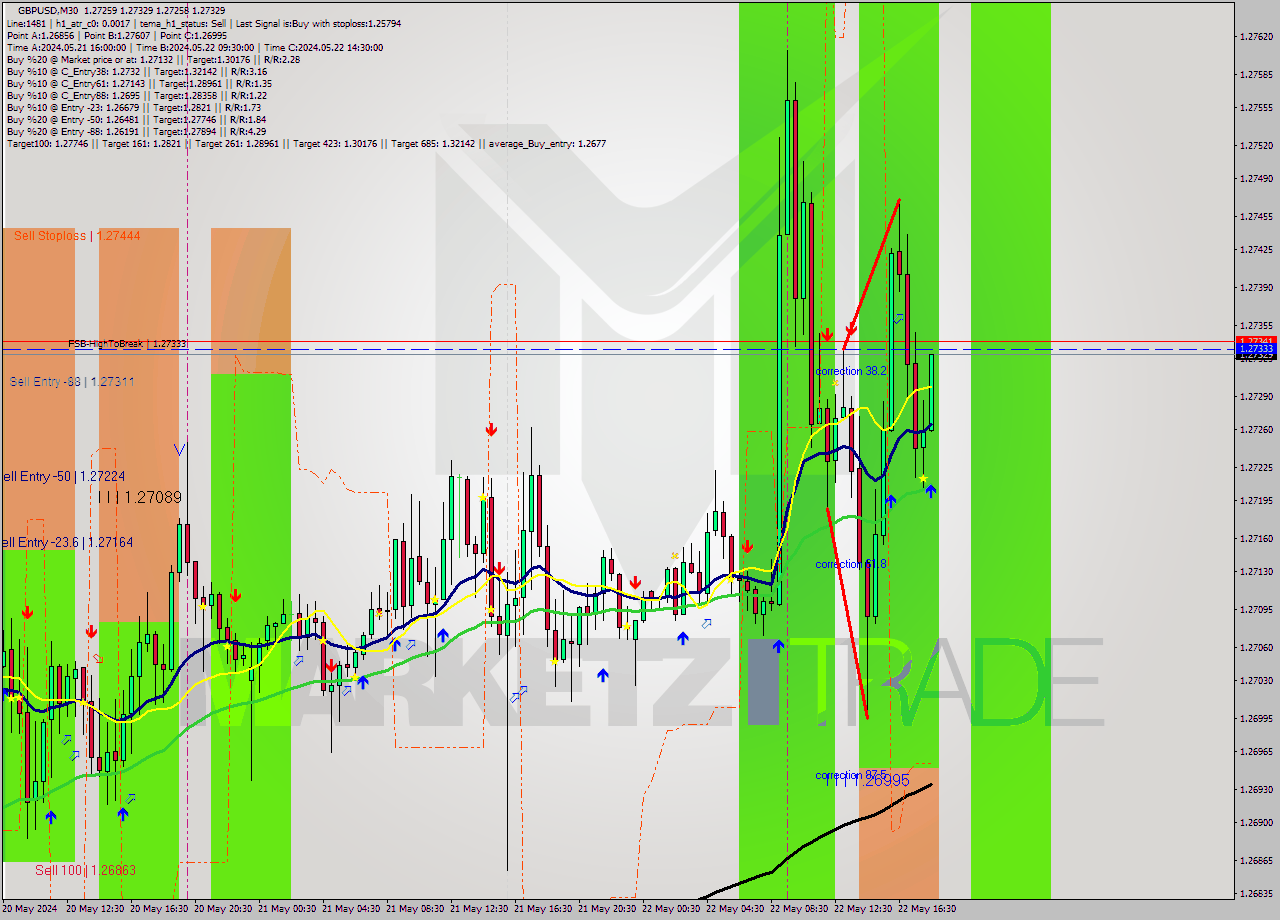Select the red down arrow at 22 May 04:30

point(748,547)
